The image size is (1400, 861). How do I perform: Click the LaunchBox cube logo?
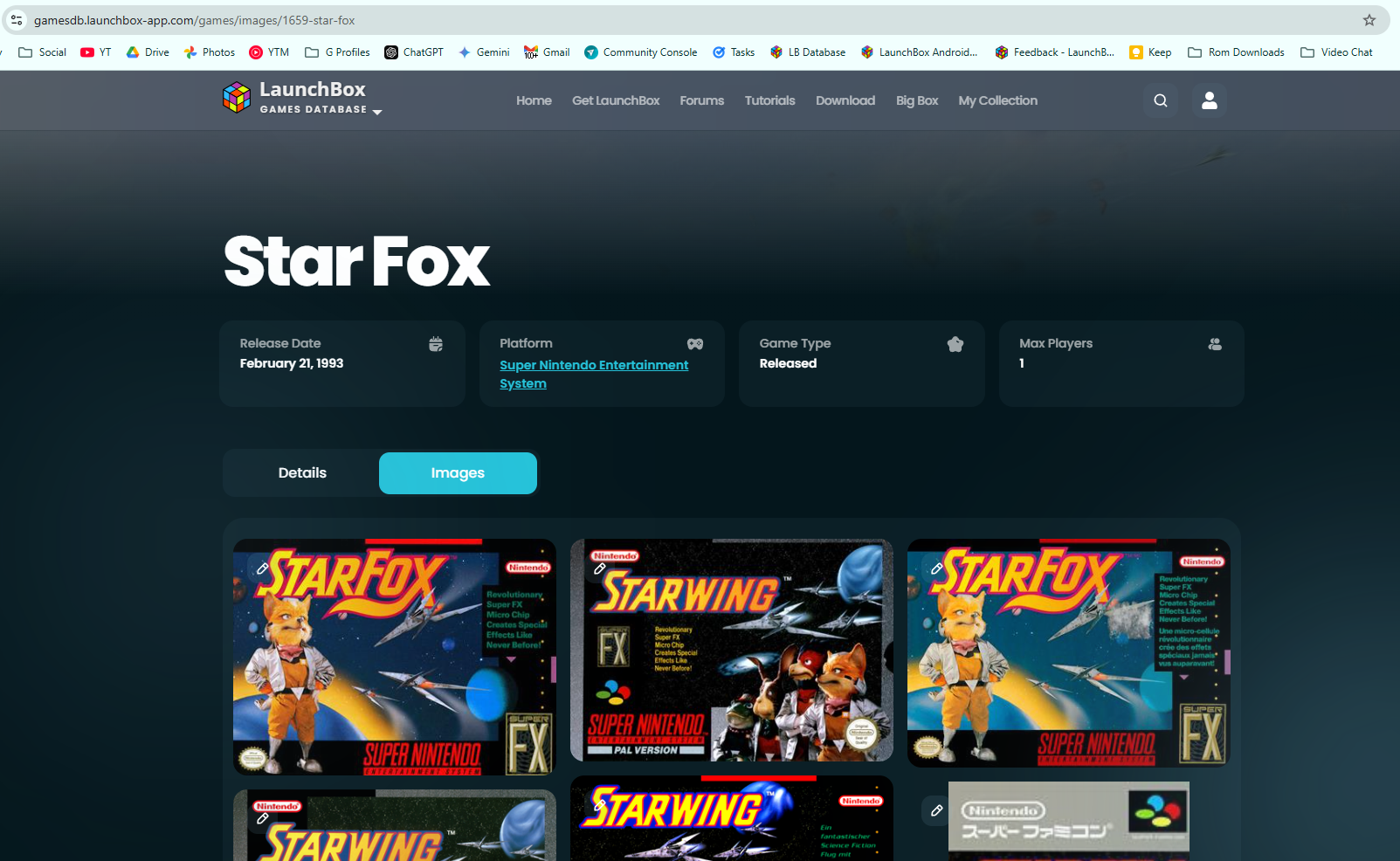coord(237,98)
